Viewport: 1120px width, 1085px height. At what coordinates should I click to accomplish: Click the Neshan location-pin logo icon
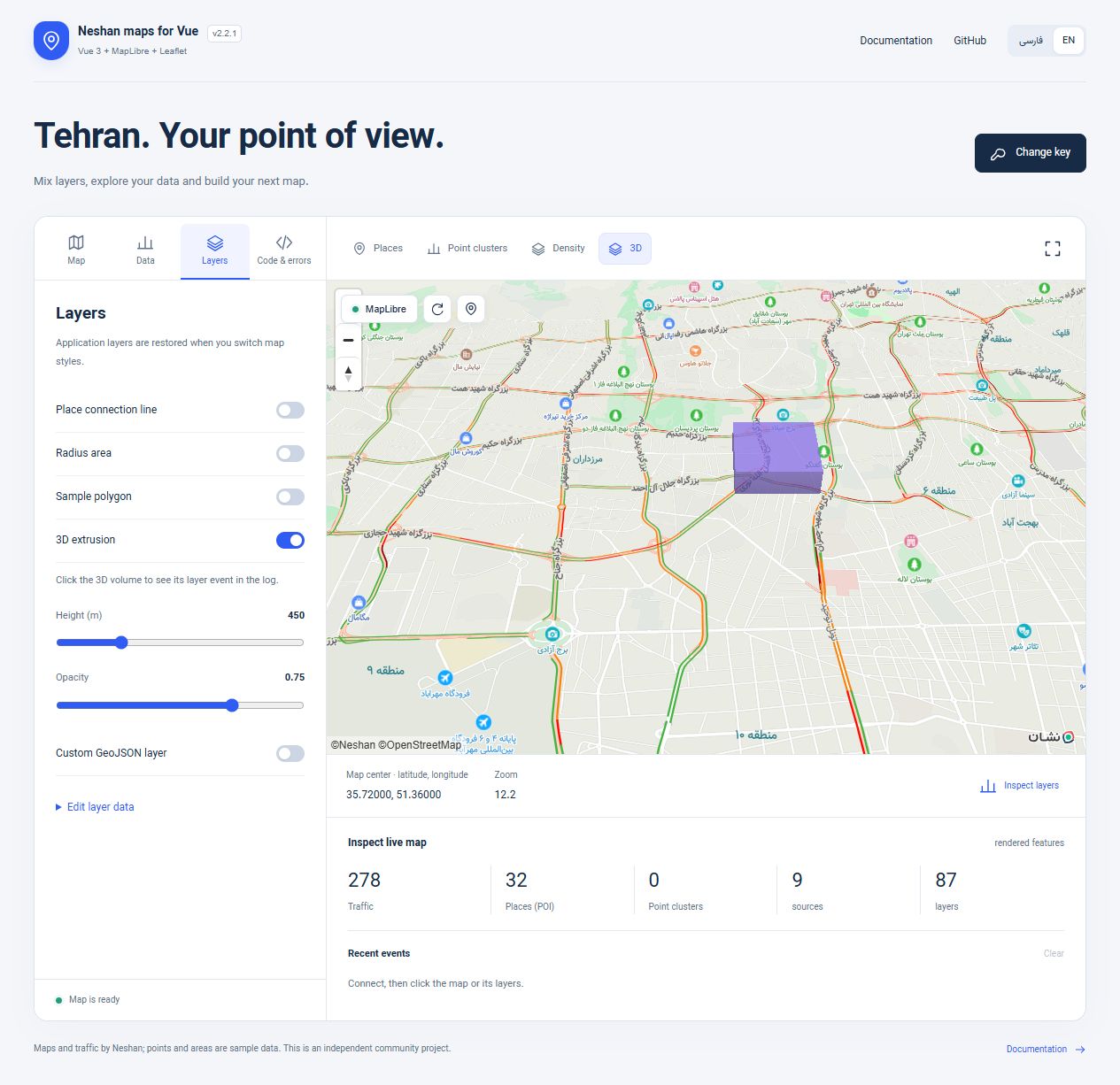point(51,41)
